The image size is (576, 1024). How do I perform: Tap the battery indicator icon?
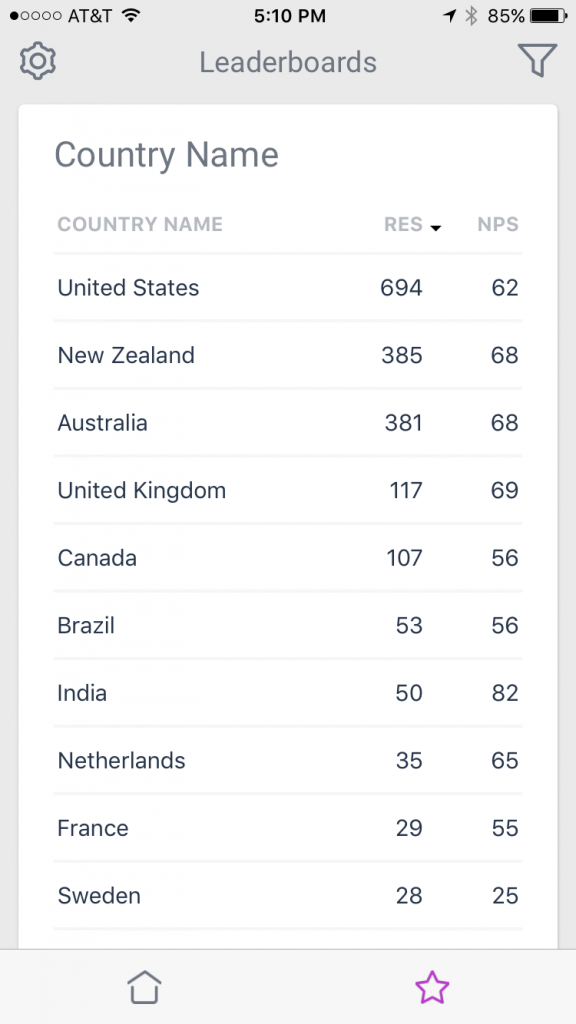[549, 16]
